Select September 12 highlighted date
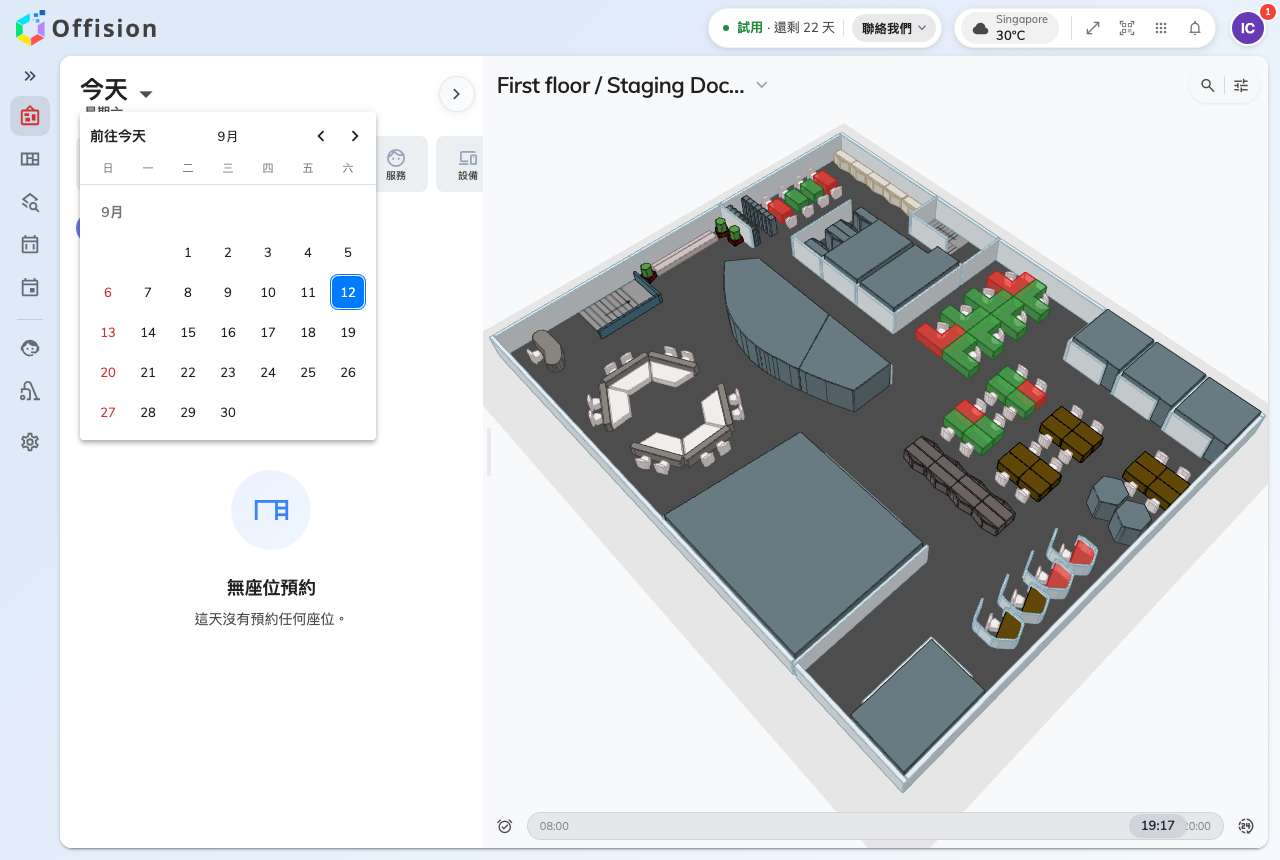 coord(348,292)
